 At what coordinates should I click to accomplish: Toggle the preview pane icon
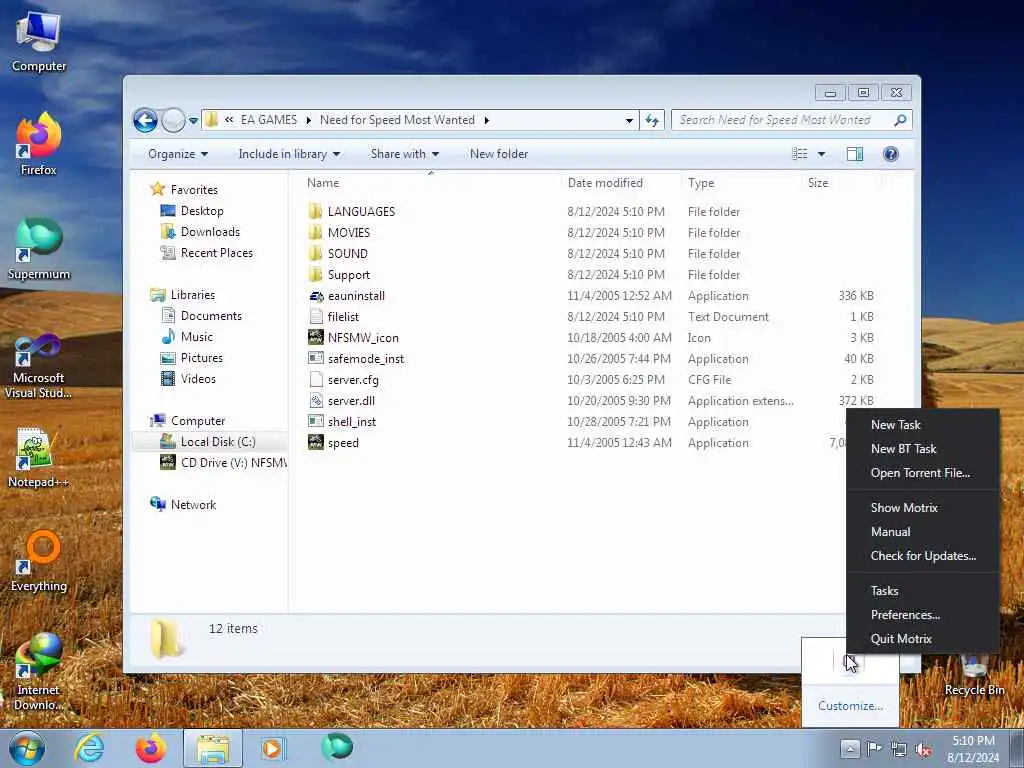coord(855,154)
